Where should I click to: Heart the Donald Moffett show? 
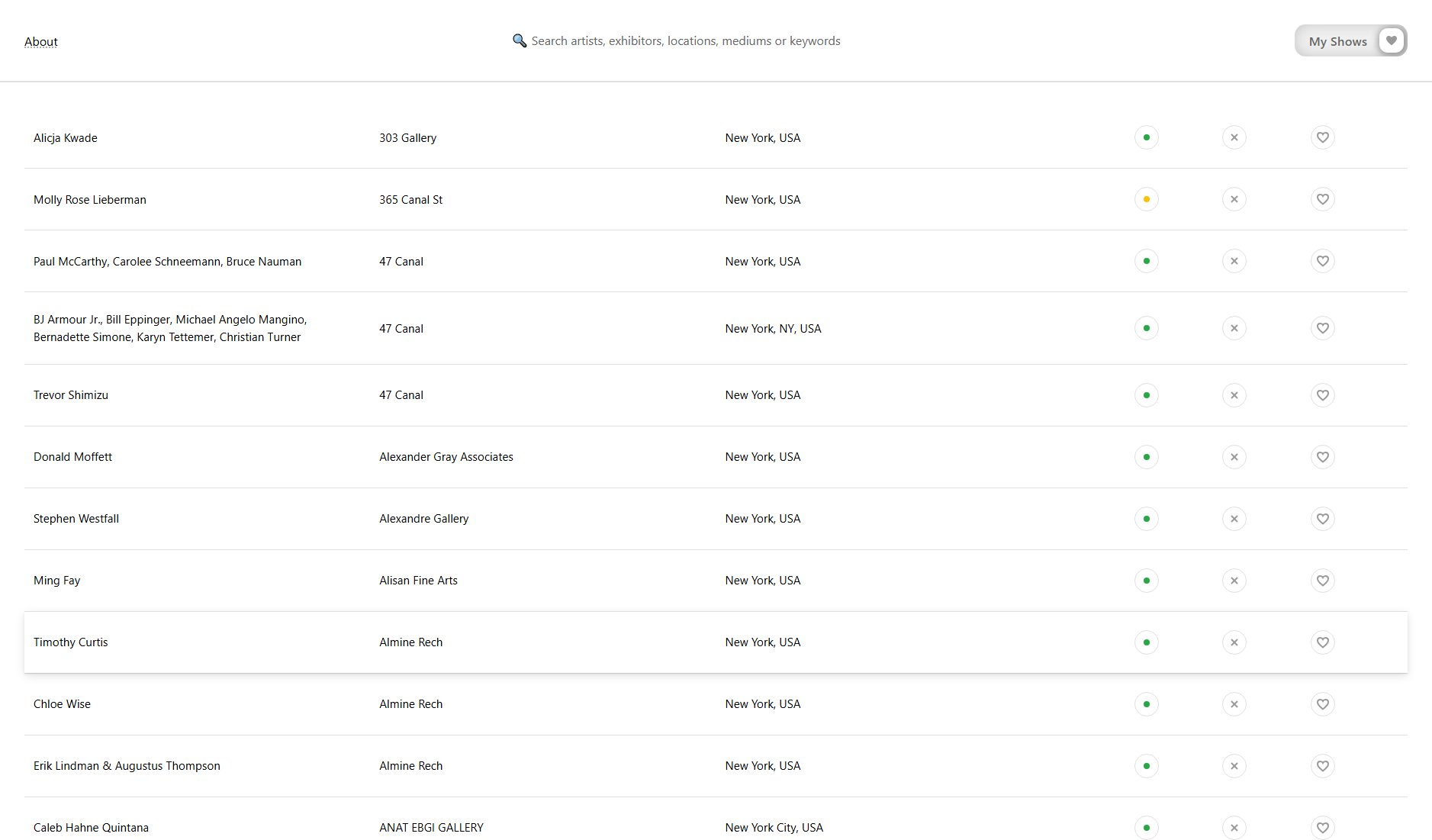coord(1323,457)
